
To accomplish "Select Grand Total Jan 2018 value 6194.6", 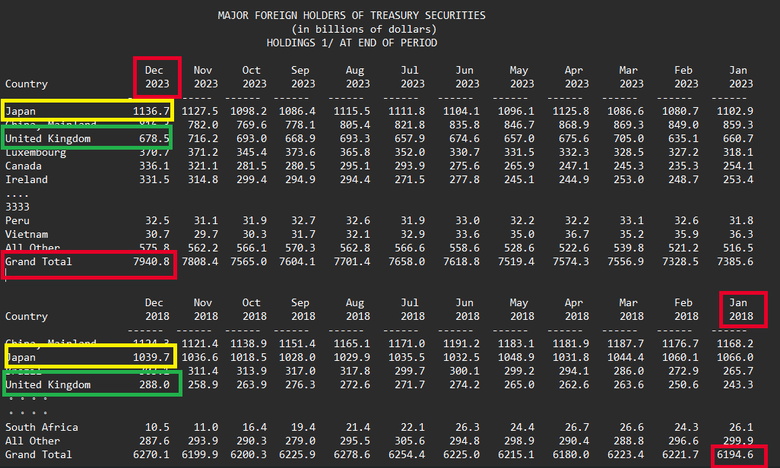I will point(735,455).
